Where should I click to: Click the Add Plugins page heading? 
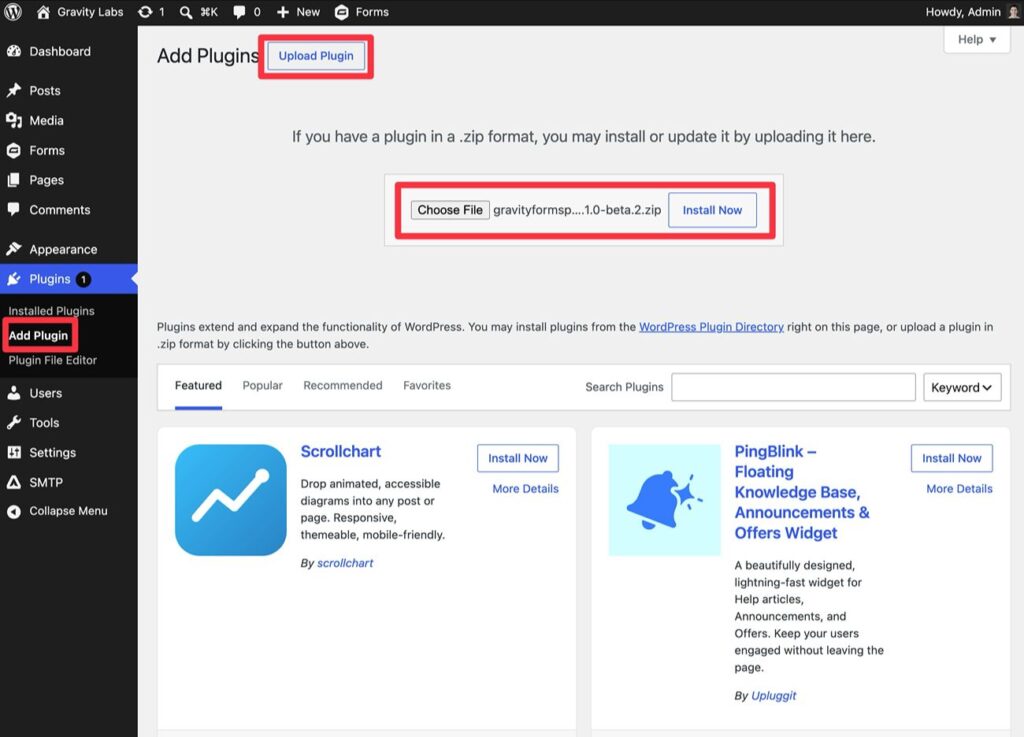click(208, 56)
